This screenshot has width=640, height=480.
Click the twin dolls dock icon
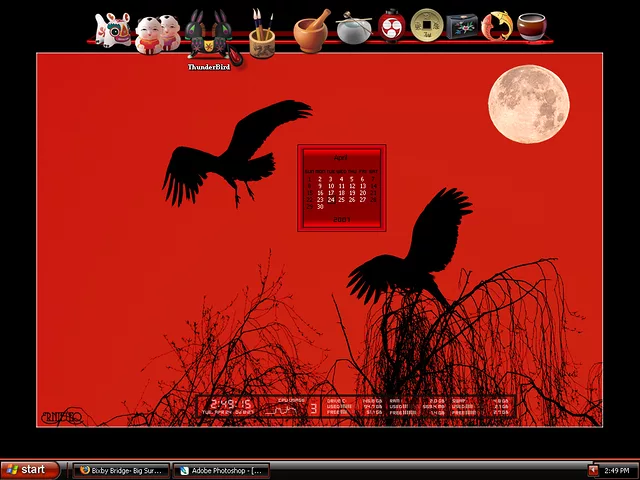(157, 33)
